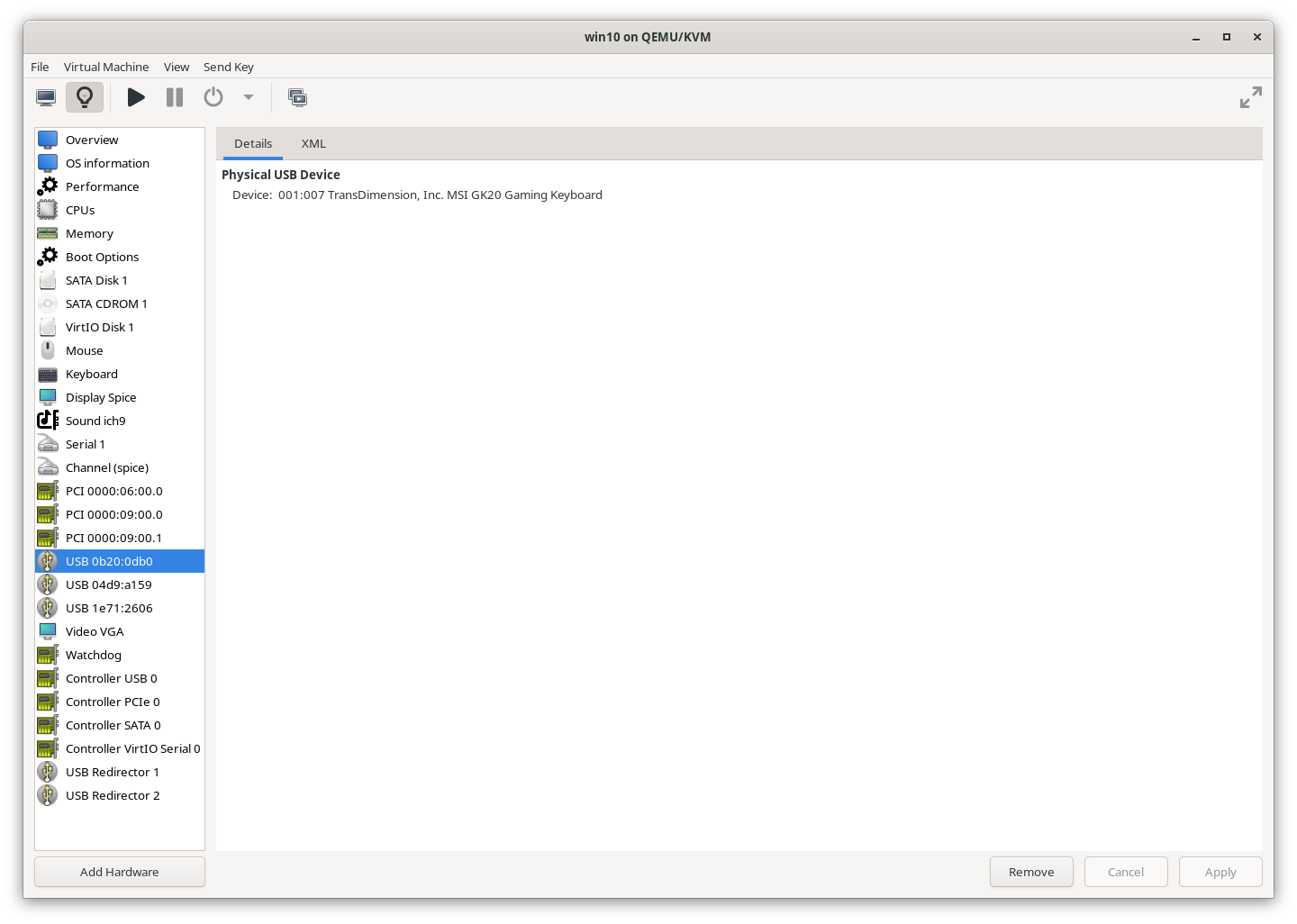Select Watchdog card icon
The width and height of the screenshot is (1297, 924).
coord(48,655)
